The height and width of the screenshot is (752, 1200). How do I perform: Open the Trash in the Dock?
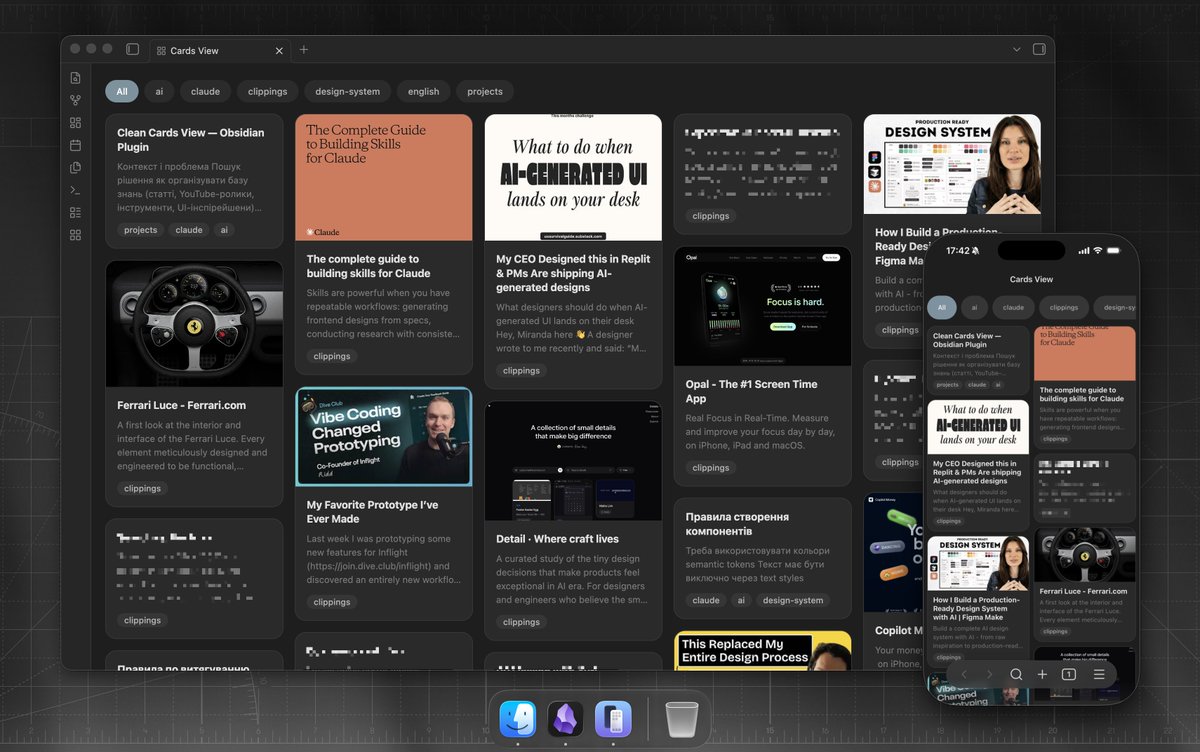click(x=681, y=719)
